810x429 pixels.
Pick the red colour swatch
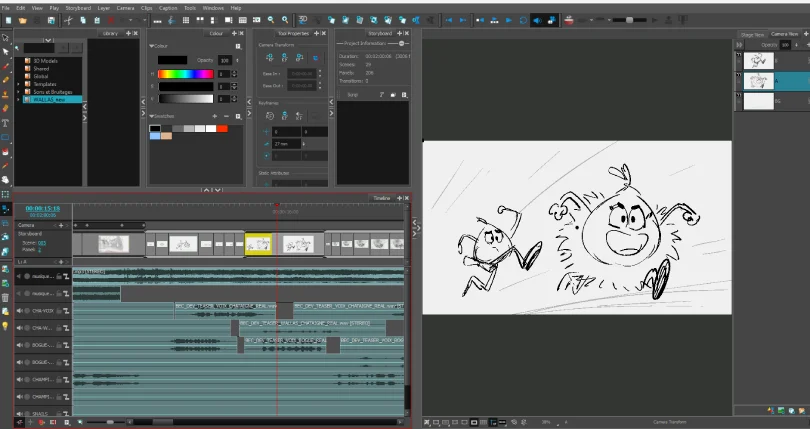coord(222,128)
